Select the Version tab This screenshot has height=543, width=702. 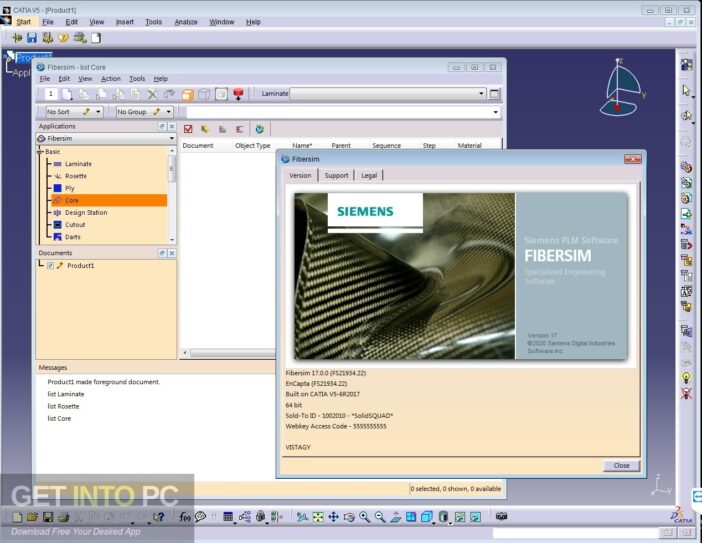pos(300,175)
